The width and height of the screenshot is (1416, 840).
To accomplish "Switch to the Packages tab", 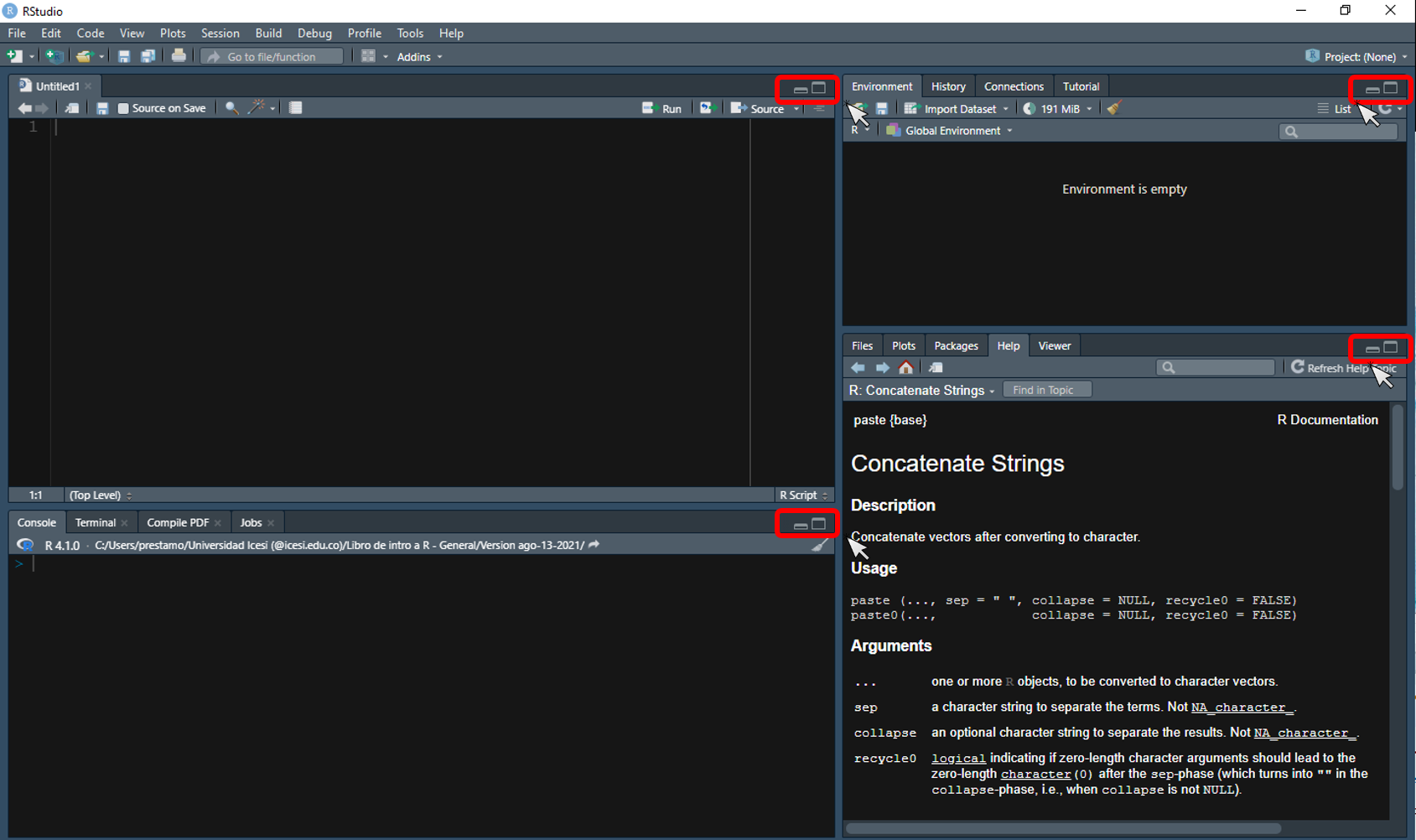I will 956,346.
